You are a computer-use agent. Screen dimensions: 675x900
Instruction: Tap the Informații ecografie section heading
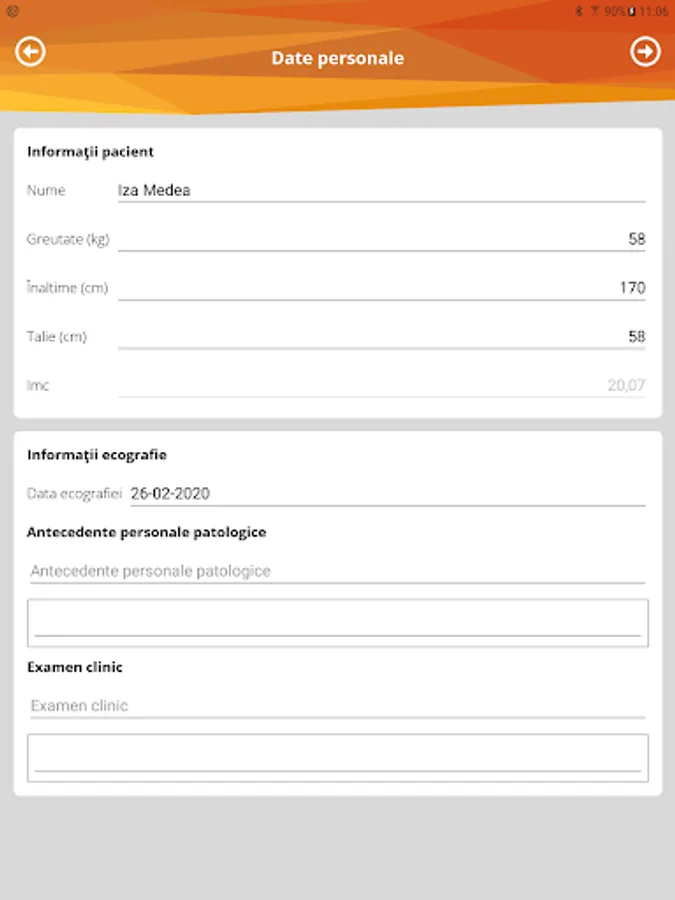[x=97, y=455]
